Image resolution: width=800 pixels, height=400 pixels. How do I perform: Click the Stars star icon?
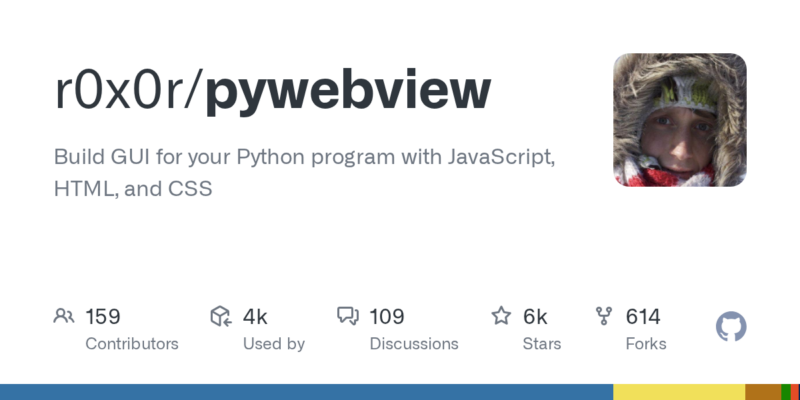(x=501, y=316)
